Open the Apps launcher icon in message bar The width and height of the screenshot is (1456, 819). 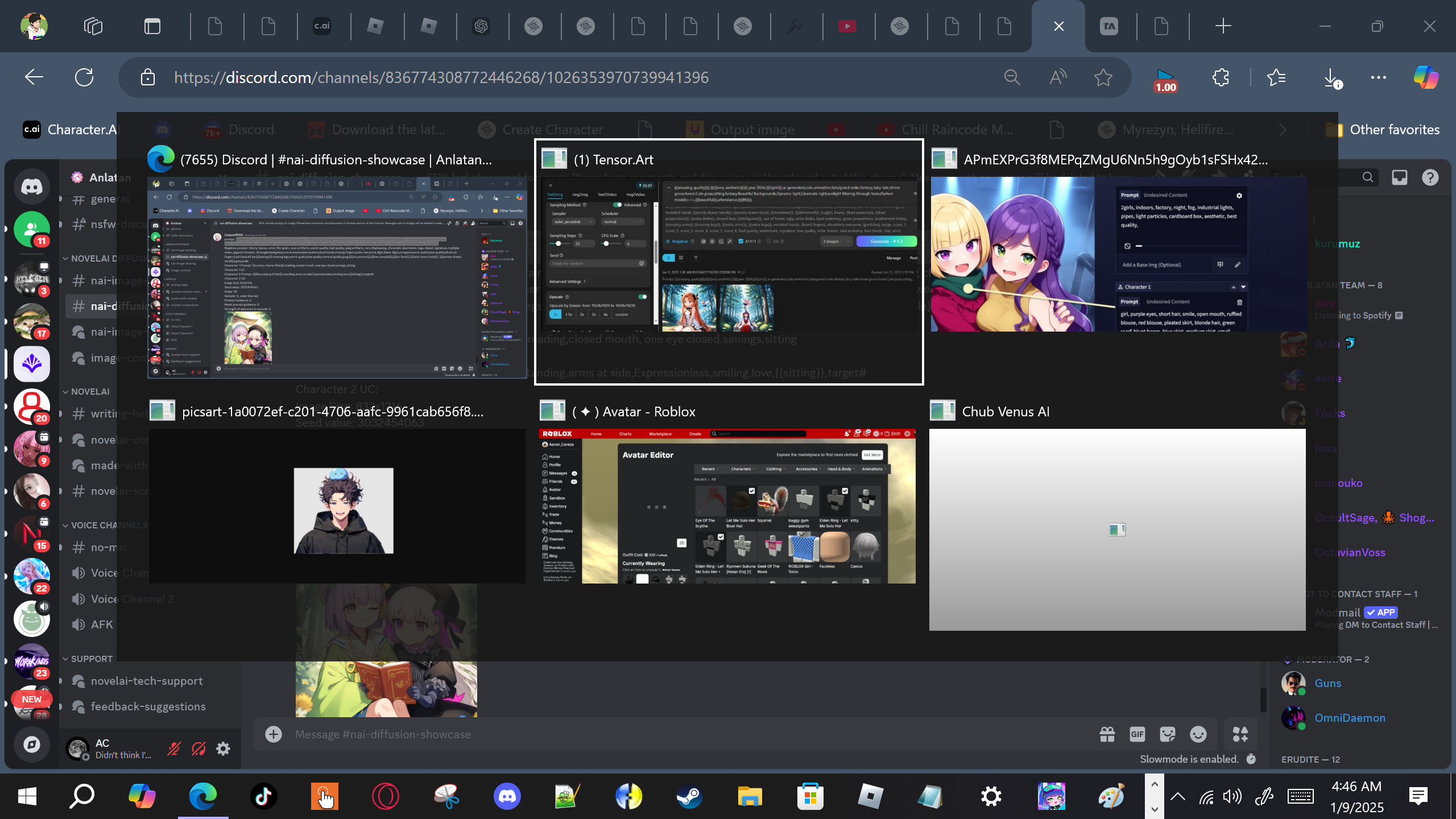tap(1240, 734)
